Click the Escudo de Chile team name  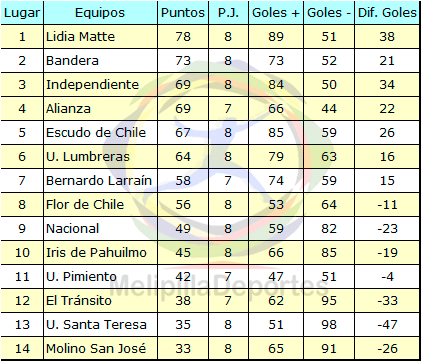pyautogui.click(x=96, y=132)
